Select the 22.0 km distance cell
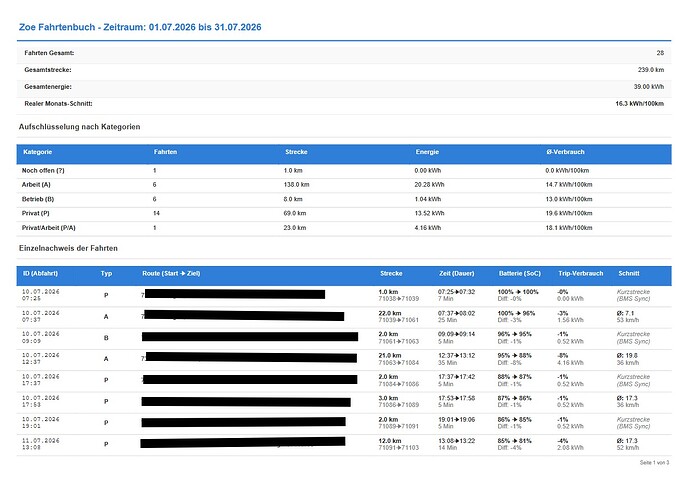 click(x=390, y=313)
